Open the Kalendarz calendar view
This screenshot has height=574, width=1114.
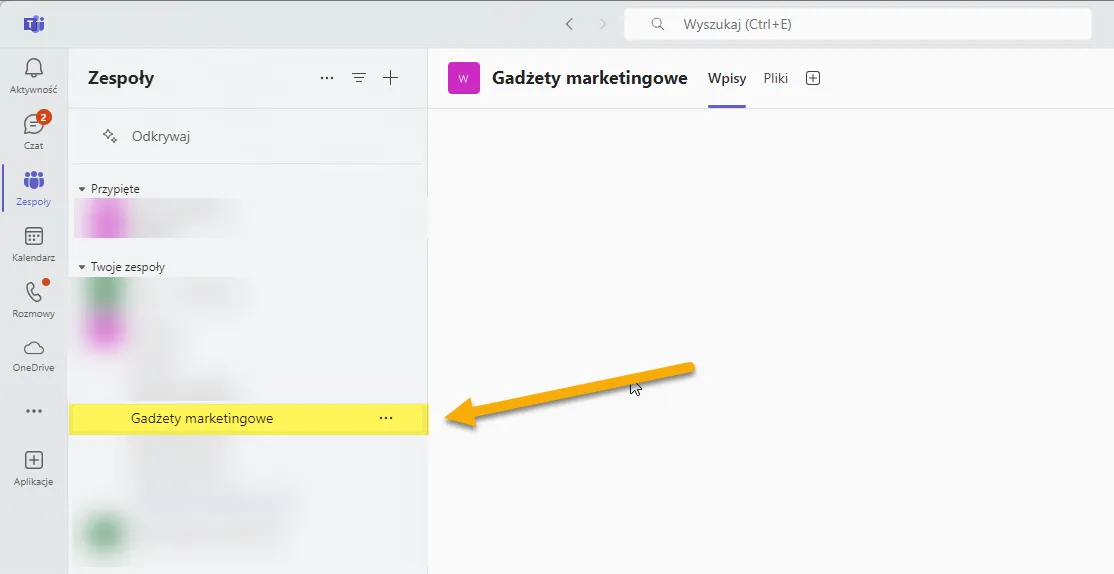click(x=33, y=243)
